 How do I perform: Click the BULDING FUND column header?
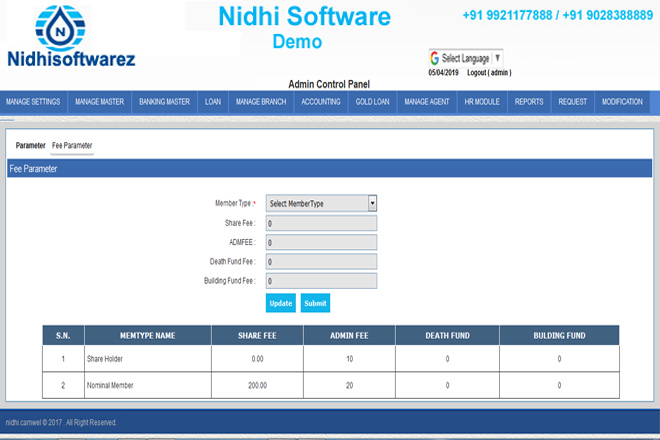coord(559,336)
